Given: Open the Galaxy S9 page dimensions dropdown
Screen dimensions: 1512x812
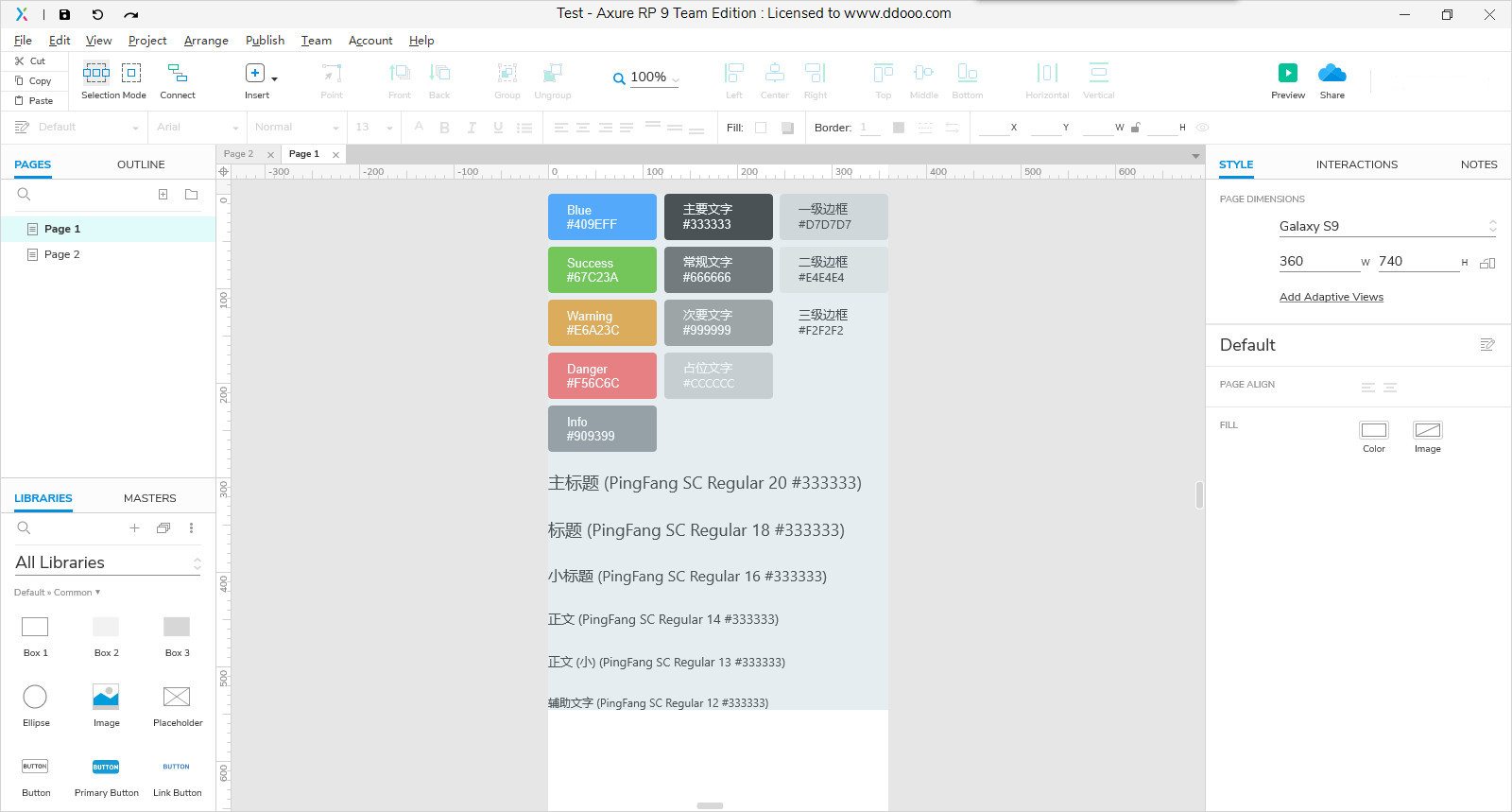Looking at the screenshot, I should pos(1387,226).
